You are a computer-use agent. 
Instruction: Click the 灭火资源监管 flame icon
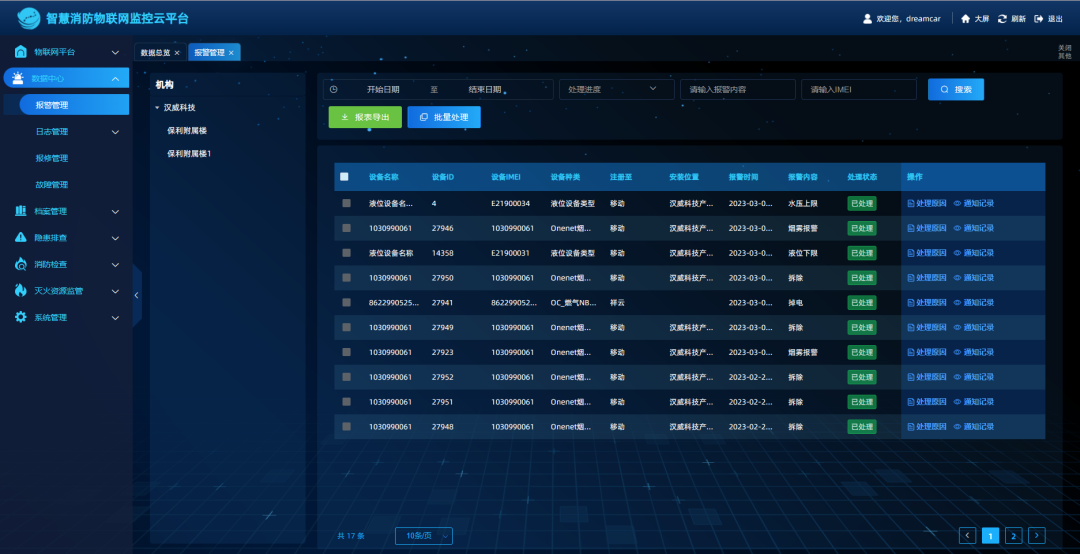20,291
